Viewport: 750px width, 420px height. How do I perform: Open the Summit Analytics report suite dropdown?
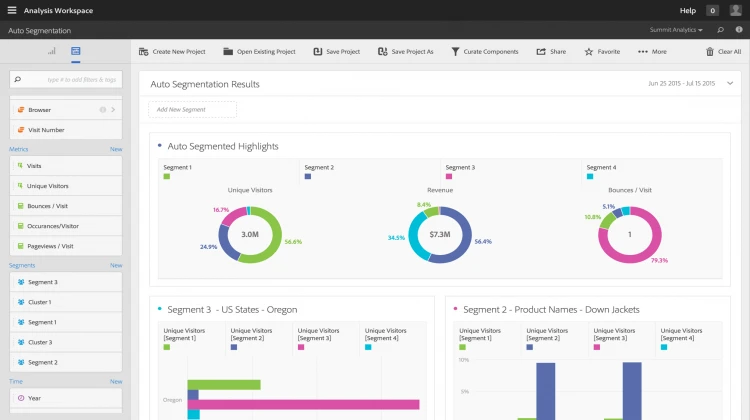coord(676,30)
